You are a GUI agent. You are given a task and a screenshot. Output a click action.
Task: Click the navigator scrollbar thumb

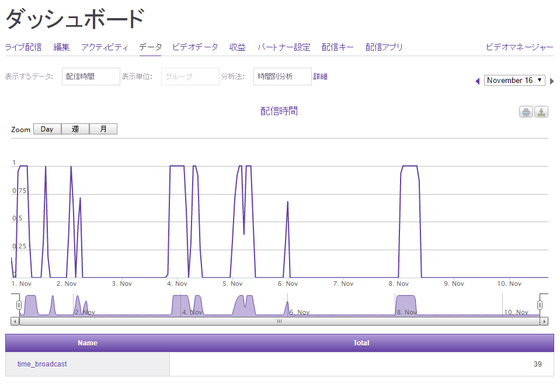[x=279, y=321]
